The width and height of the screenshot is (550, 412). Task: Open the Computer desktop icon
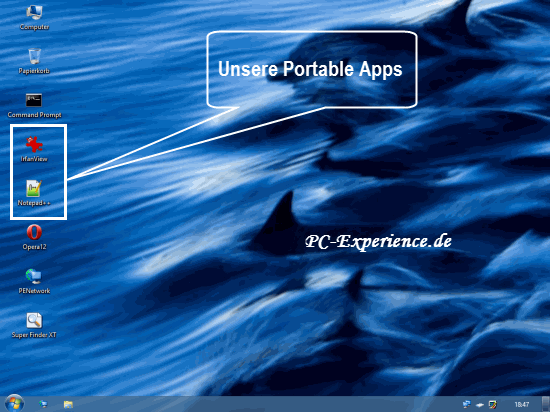coord(34,18)
